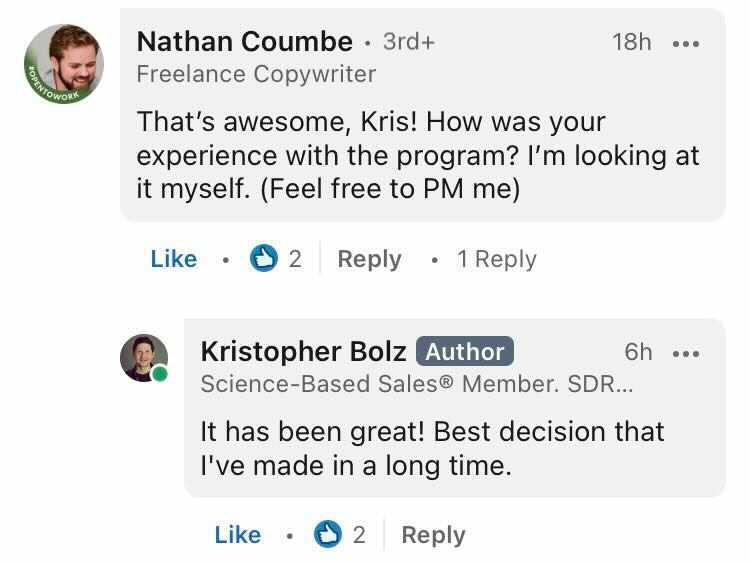Open Nathan Coumbe's name link
Image resolution: width=750 pixels, height=564 pixels.
click(x=244, y=42)
